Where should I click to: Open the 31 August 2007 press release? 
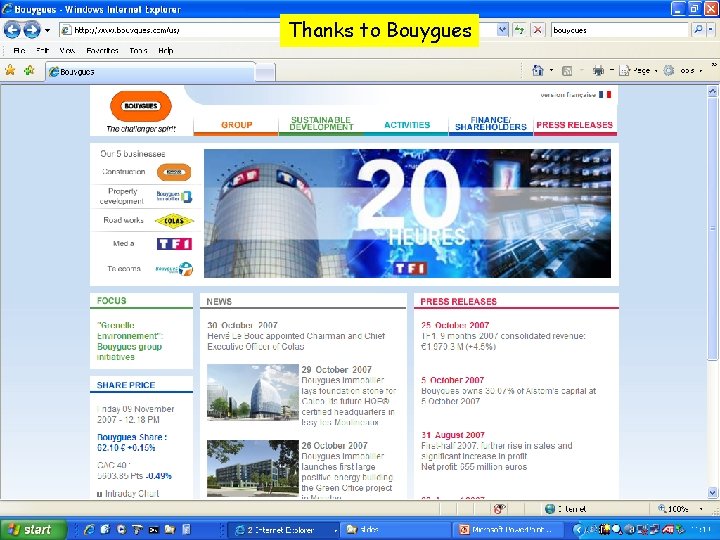[497, 450]
